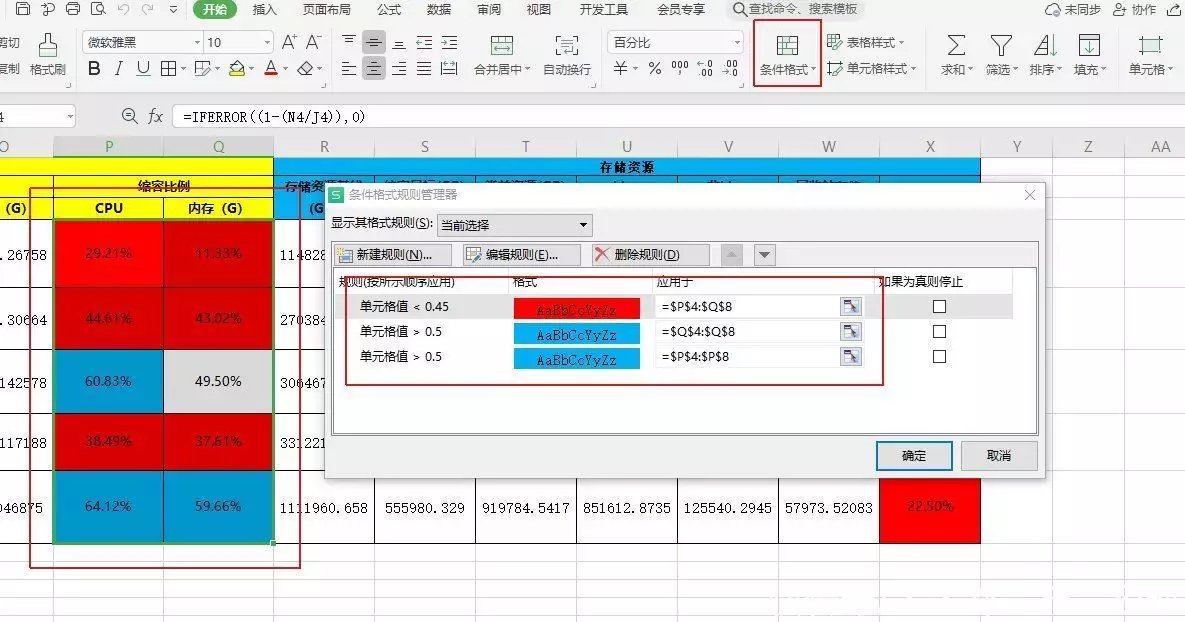Expand the Conditional Formatting (条件格式) menu
This screenshot has height=622, width=1185.
(x=787, y=54)
